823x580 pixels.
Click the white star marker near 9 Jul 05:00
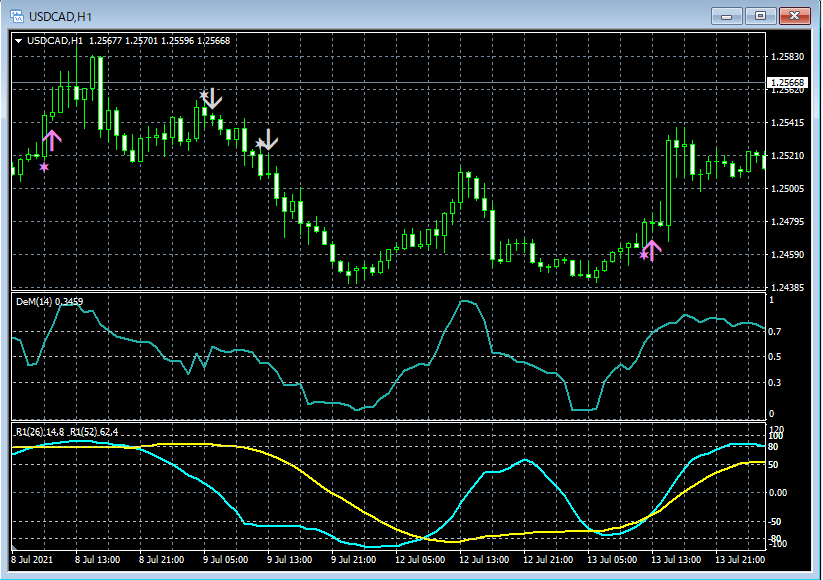pos(203,95)
